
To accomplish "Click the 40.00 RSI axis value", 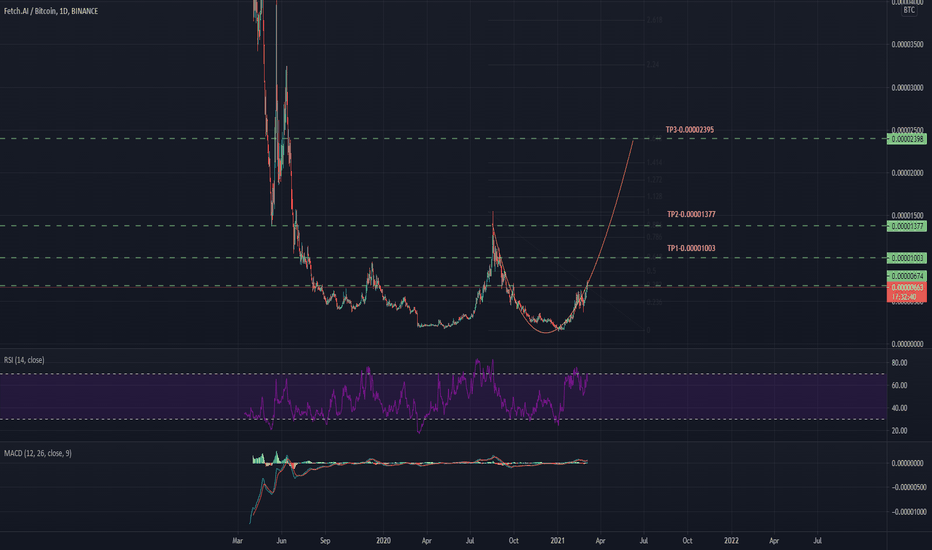I will [x=899, y=408].
